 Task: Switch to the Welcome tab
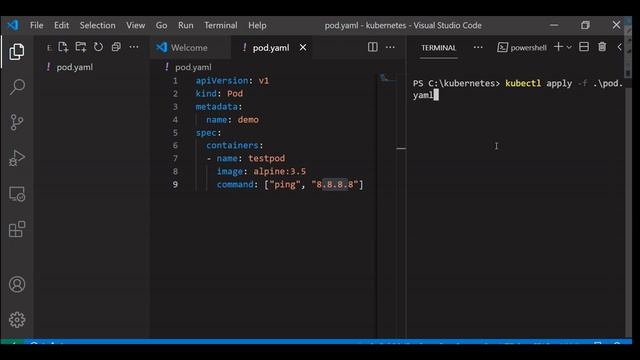pos(189,48)
